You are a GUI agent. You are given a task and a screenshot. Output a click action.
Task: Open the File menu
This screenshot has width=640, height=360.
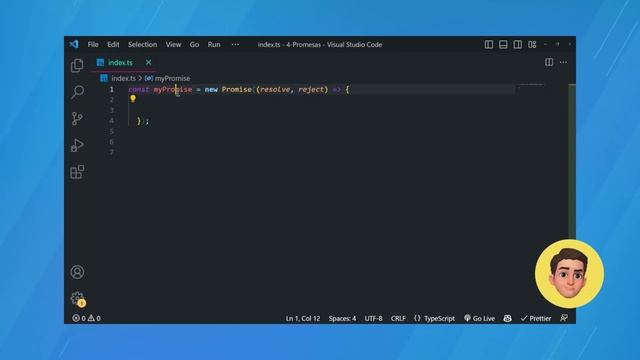[x=93, y=44]
